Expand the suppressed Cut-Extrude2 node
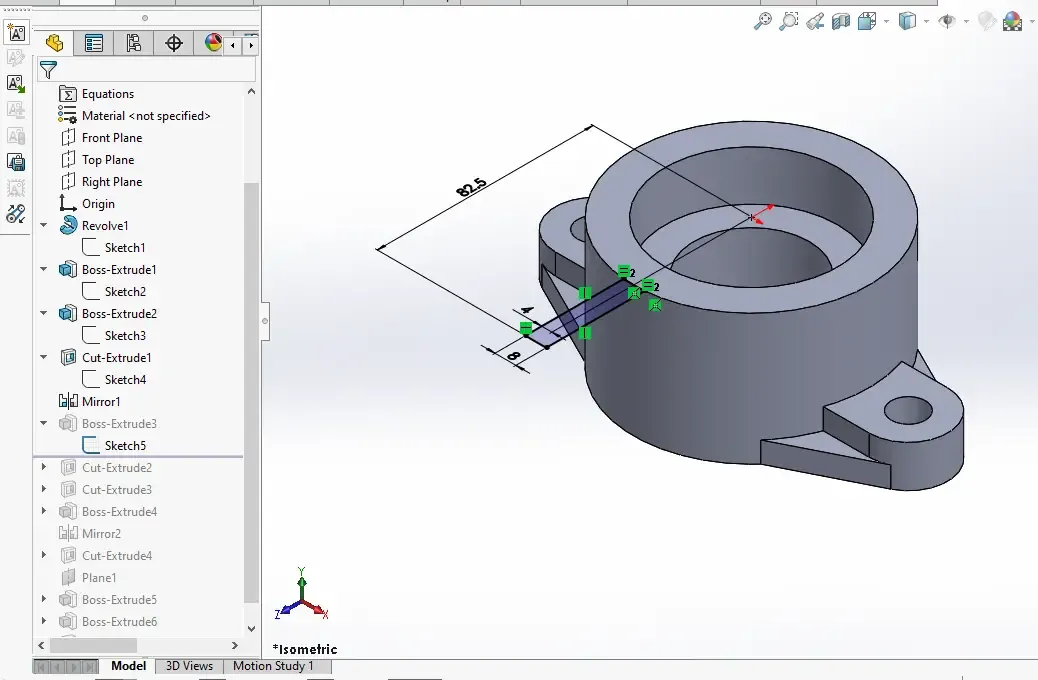This screenshot has height=680, width=1038. pyautogui.click(x=44, y=467)
